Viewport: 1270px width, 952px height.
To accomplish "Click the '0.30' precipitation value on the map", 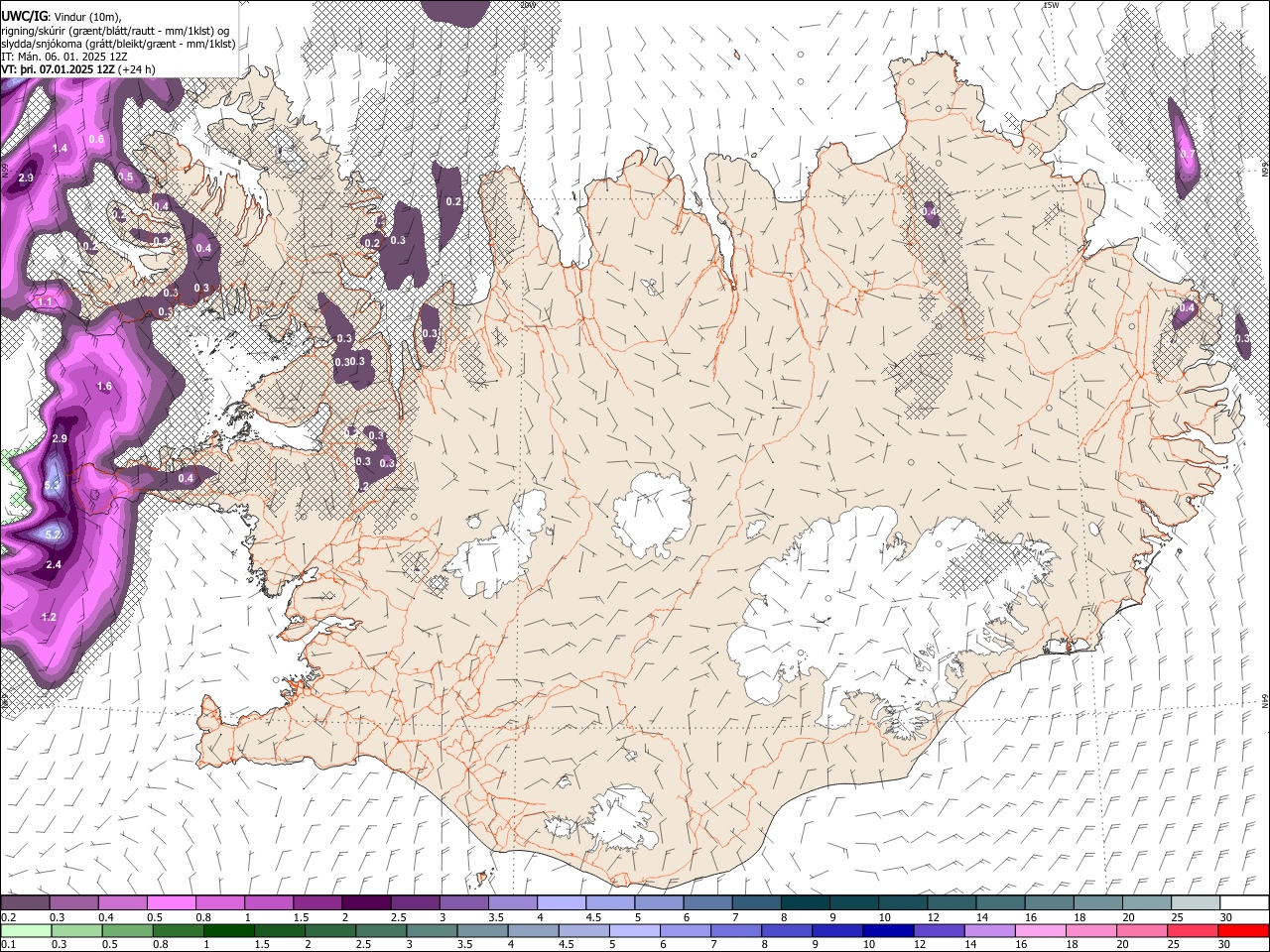I will [x=344, y=361].
